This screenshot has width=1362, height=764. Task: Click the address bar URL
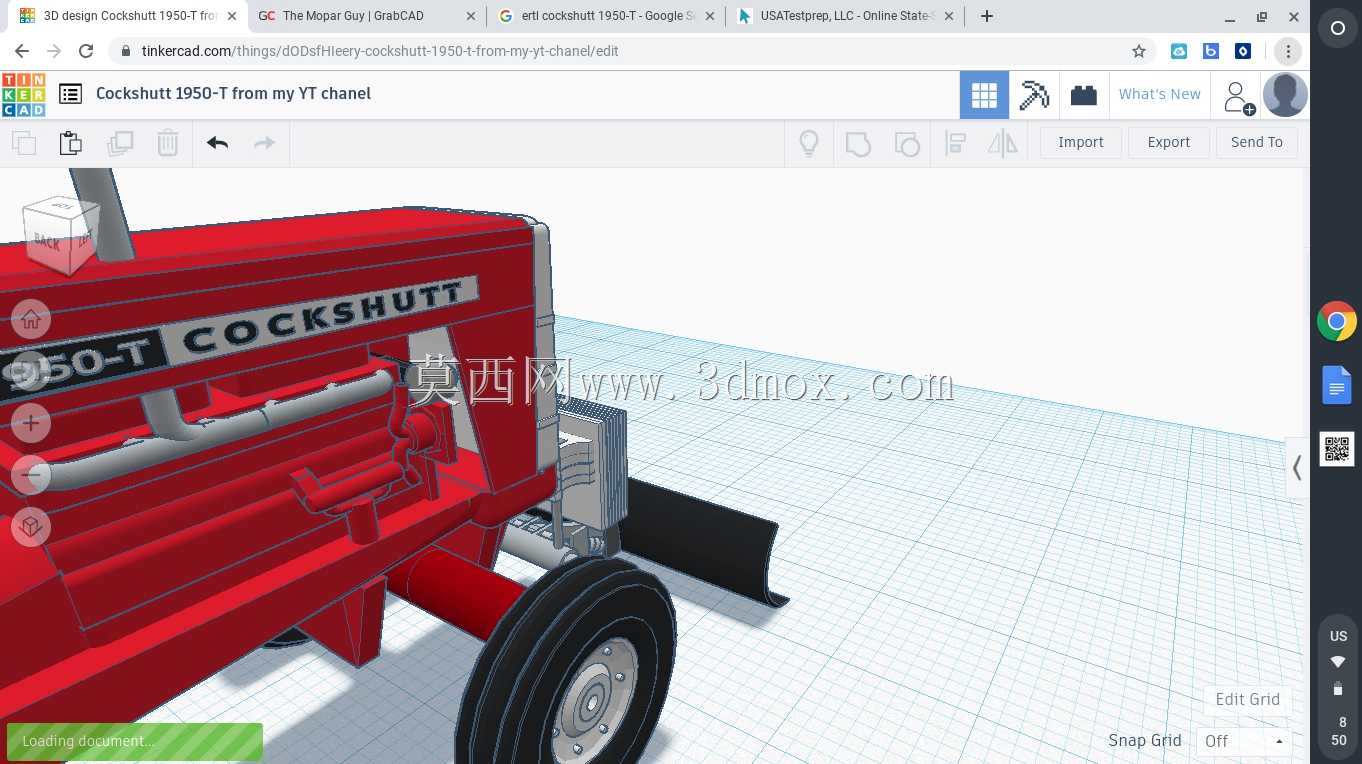[x=380, y=51]
